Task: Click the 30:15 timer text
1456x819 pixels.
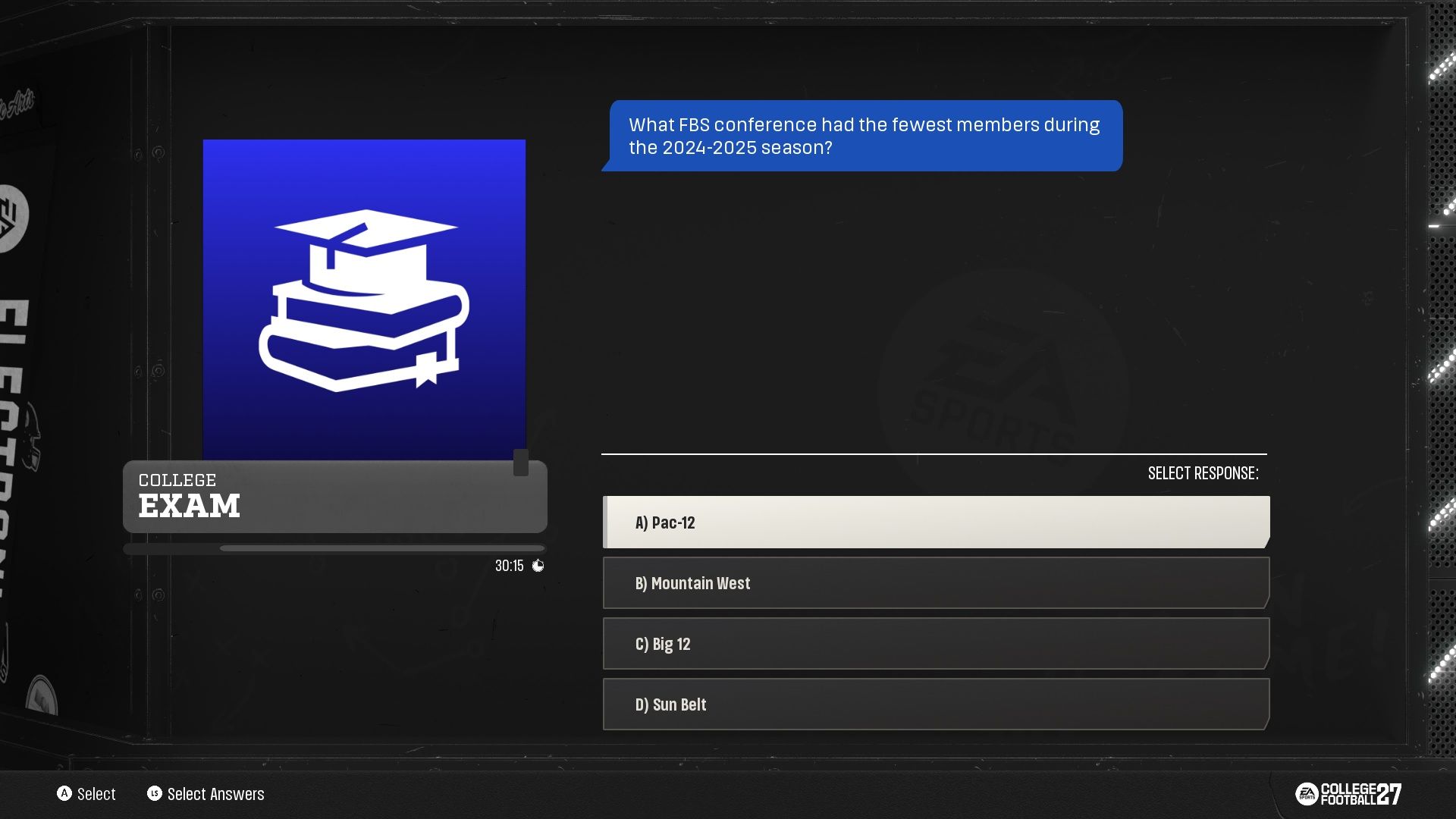Action: pyautogui.click(x=509, y=566)
